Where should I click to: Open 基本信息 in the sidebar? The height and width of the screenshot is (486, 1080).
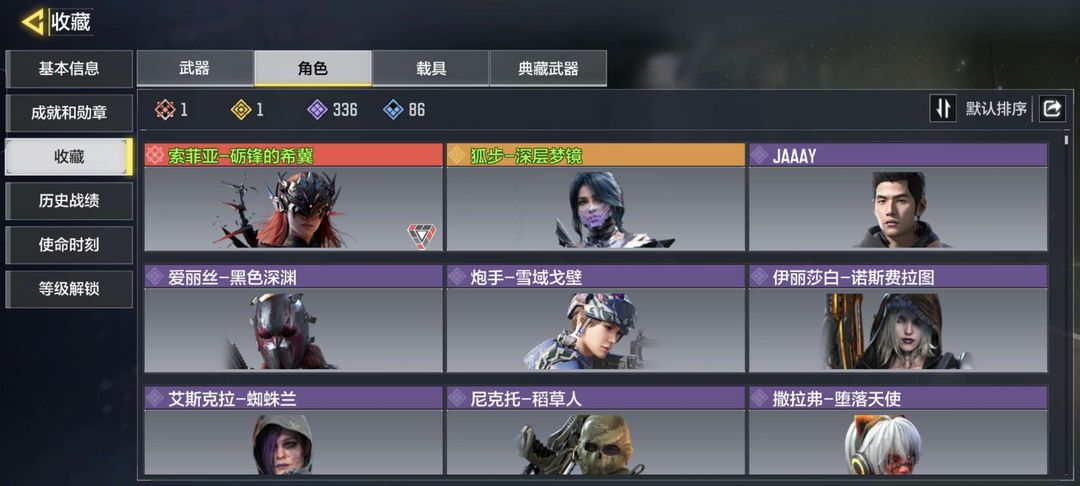(x=69, y=69)
